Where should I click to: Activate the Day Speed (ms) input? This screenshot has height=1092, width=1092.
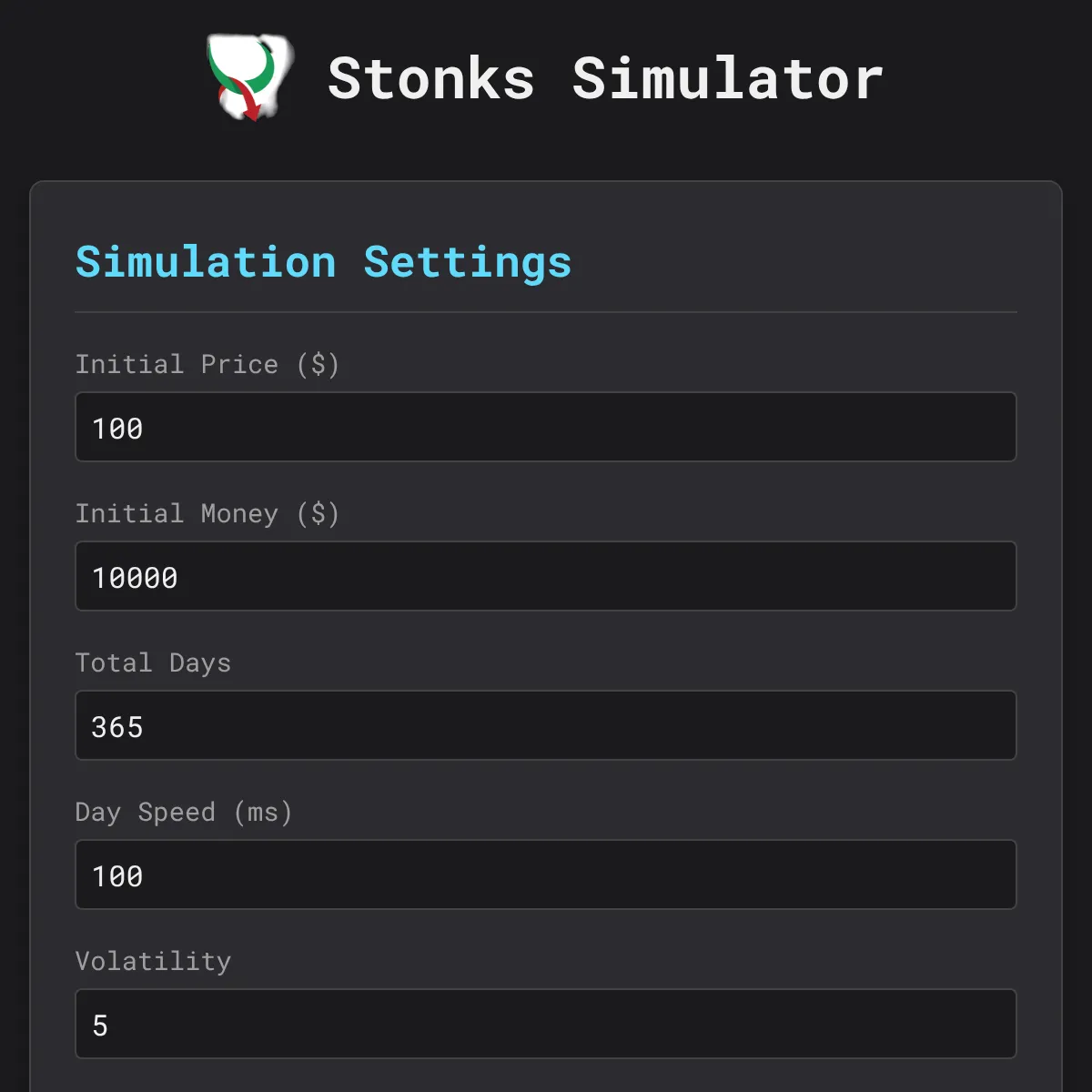[x=546, y=875]
